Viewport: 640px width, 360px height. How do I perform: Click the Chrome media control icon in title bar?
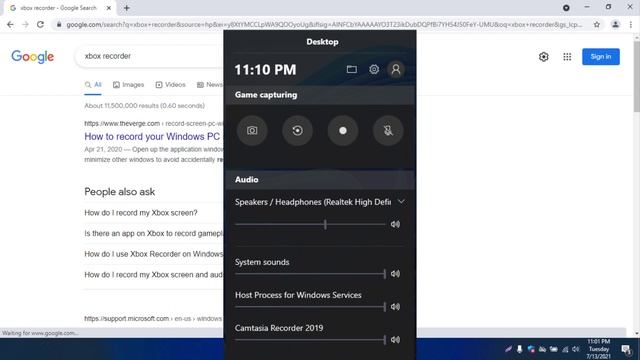(566, 8)
